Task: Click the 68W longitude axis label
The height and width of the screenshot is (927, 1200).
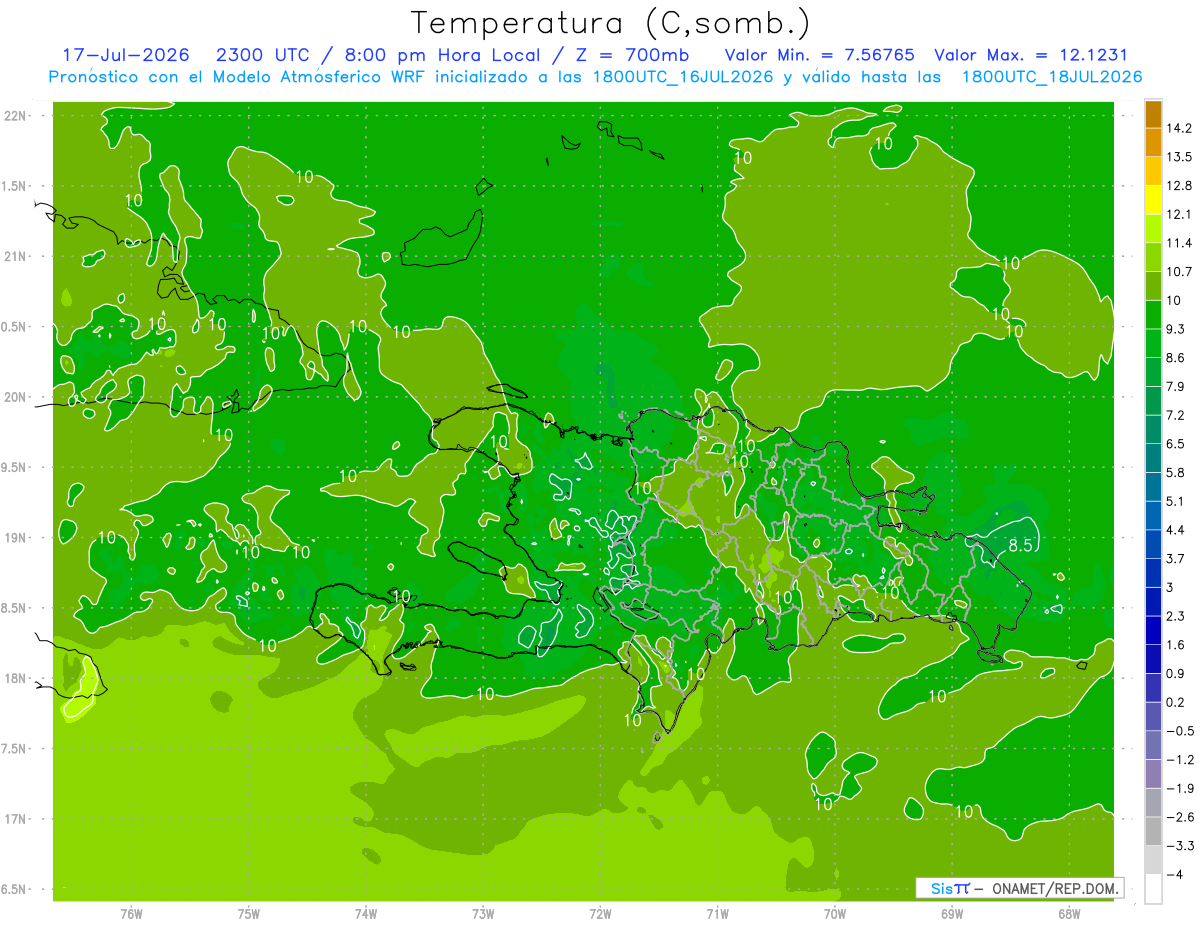Action: click(1069, 913)
